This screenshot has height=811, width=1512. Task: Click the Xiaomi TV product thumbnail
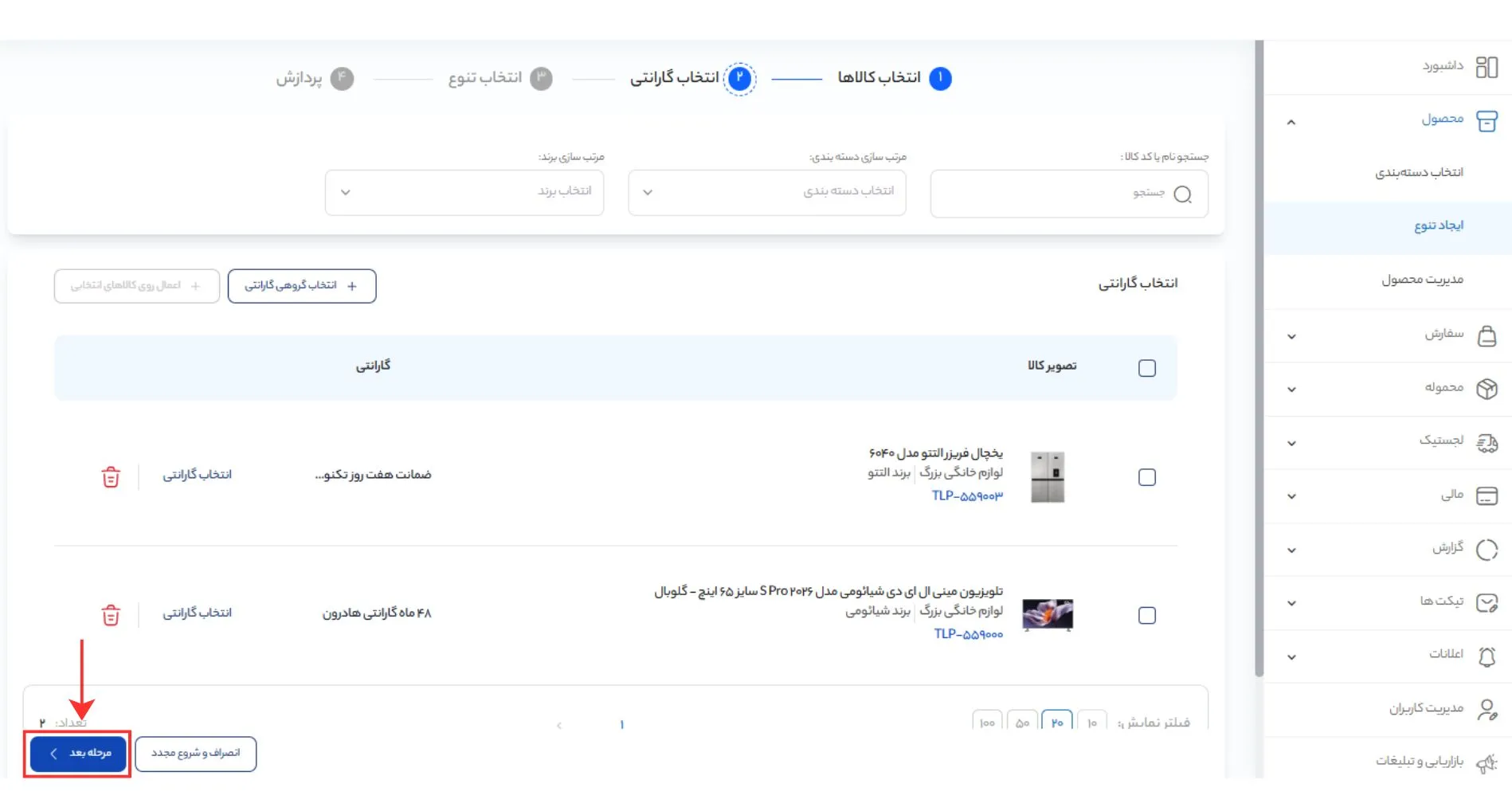(x=1048, y=615)
